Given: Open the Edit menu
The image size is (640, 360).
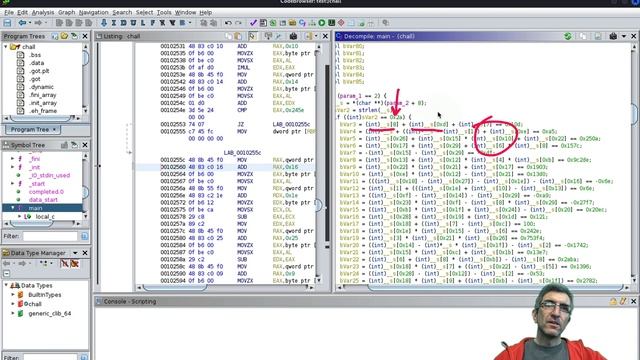Looking at the screenshot, I should click(x=22, y=13).
